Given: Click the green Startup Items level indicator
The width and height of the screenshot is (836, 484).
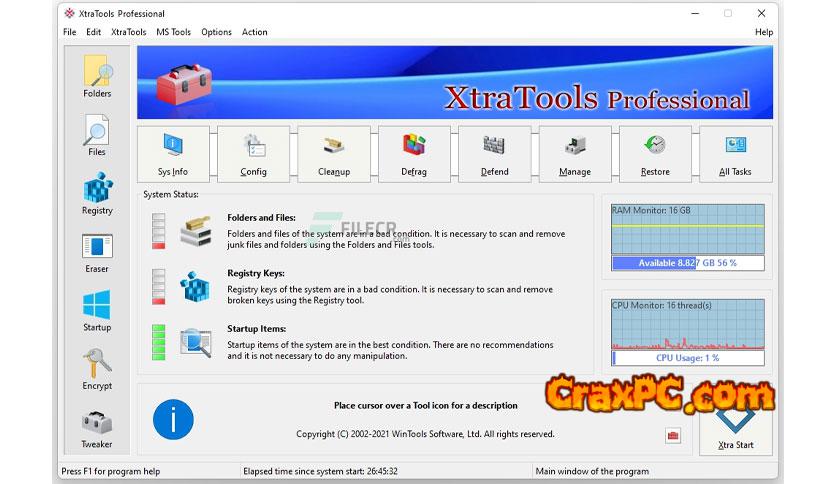Looking at the screenshot, I should [158, 342].
